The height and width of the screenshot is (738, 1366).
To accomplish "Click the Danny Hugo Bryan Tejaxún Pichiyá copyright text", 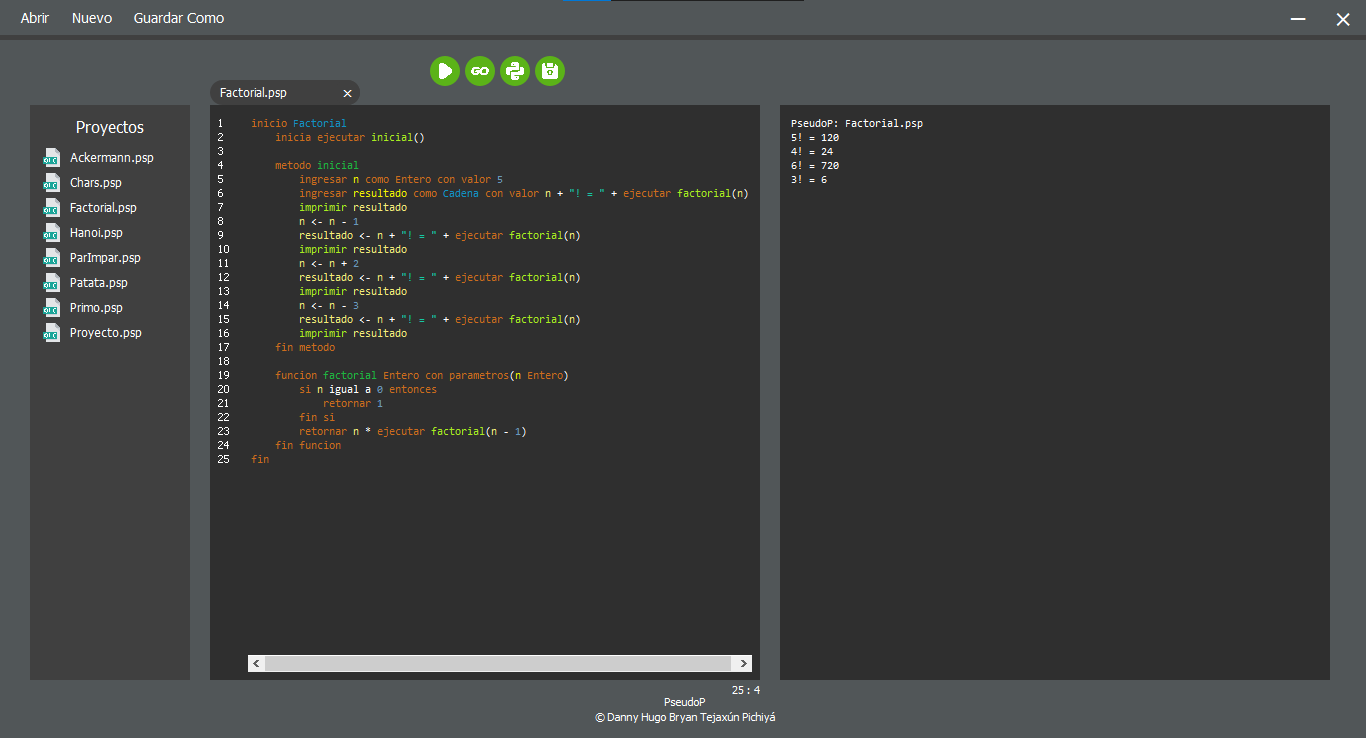I will [x=685, y=717].
